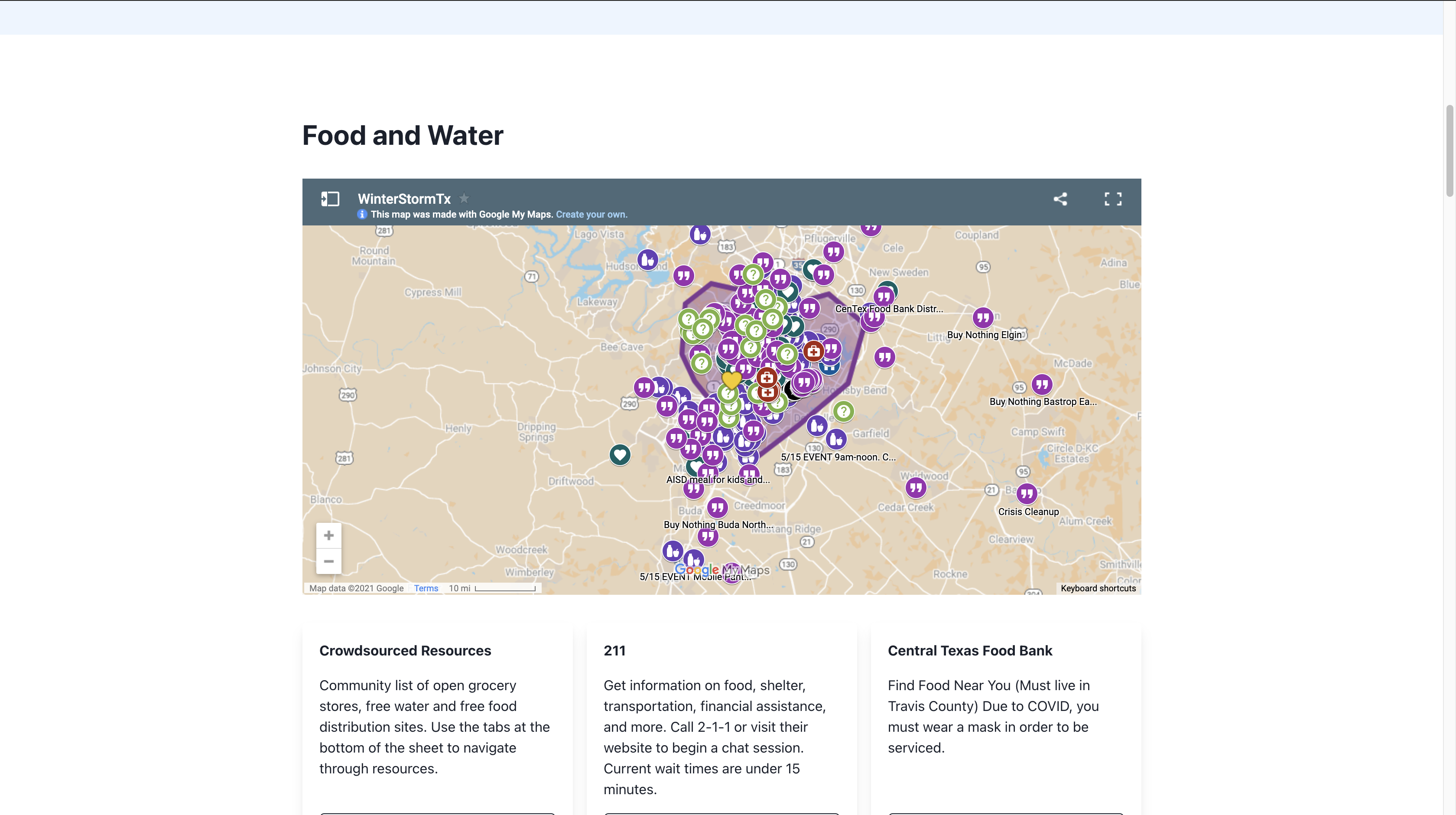
Task: Select the purple quote marker left of Bee Cave cluster
Action: coord(644,388)
